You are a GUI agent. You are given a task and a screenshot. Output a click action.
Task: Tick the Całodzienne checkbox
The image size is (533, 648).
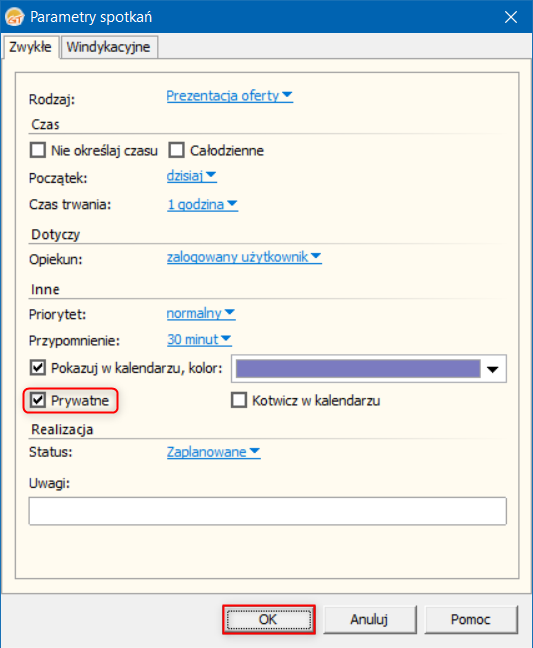point(176,150)
